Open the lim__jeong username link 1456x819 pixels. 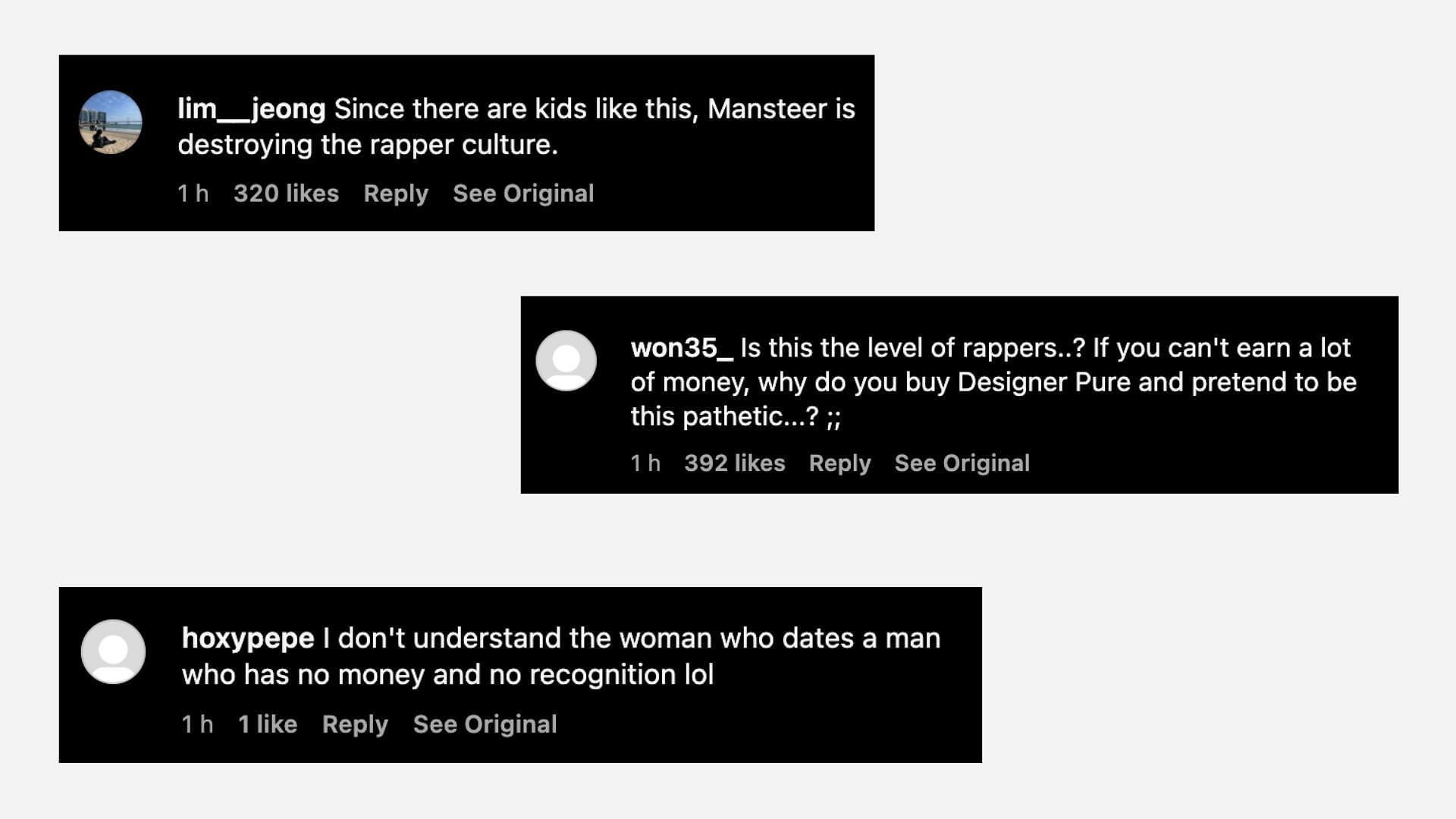(252, 109)
